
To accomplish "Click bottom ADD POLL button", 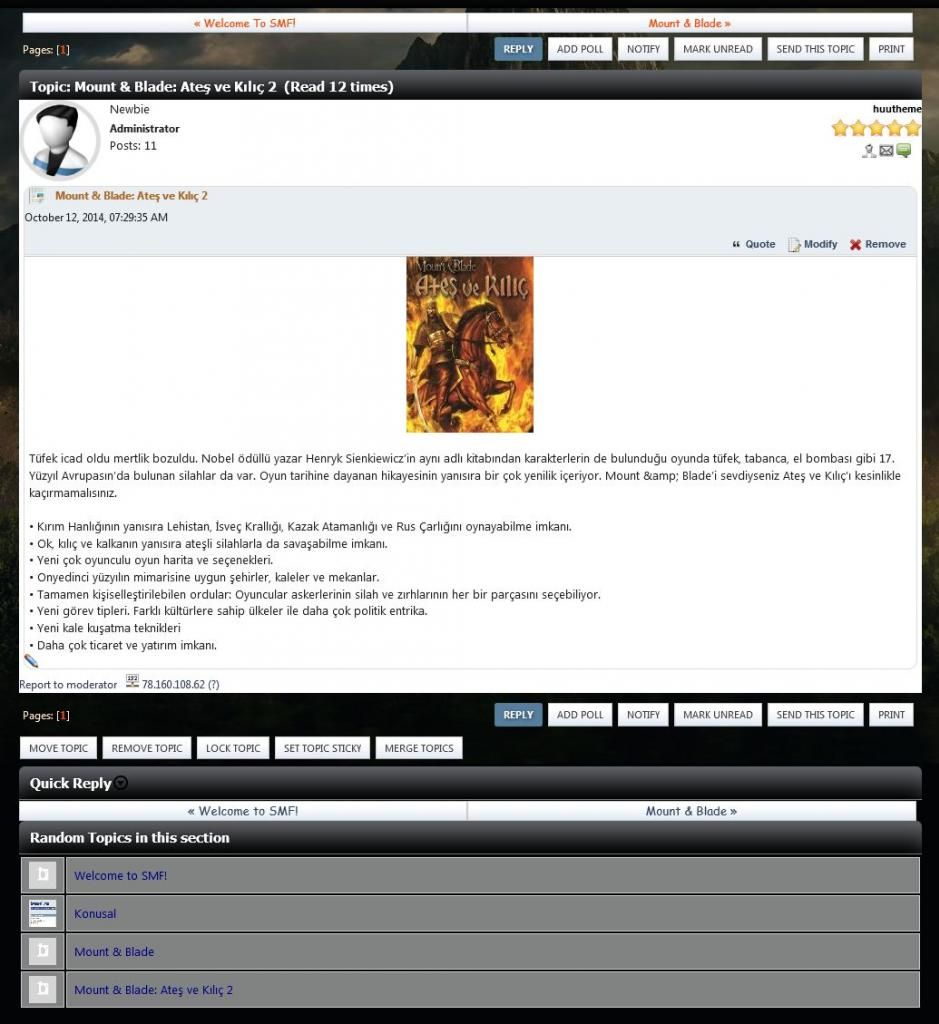I will [580, 714].
